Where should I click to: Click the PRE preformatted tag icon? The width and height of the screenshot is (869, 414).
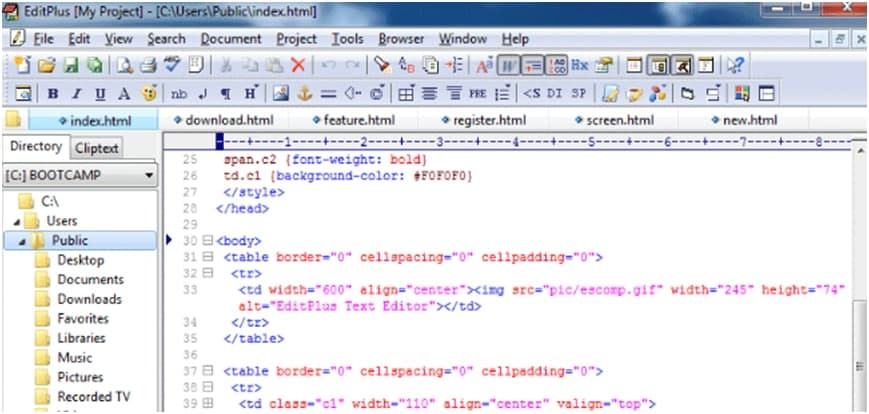coord(477,94)
